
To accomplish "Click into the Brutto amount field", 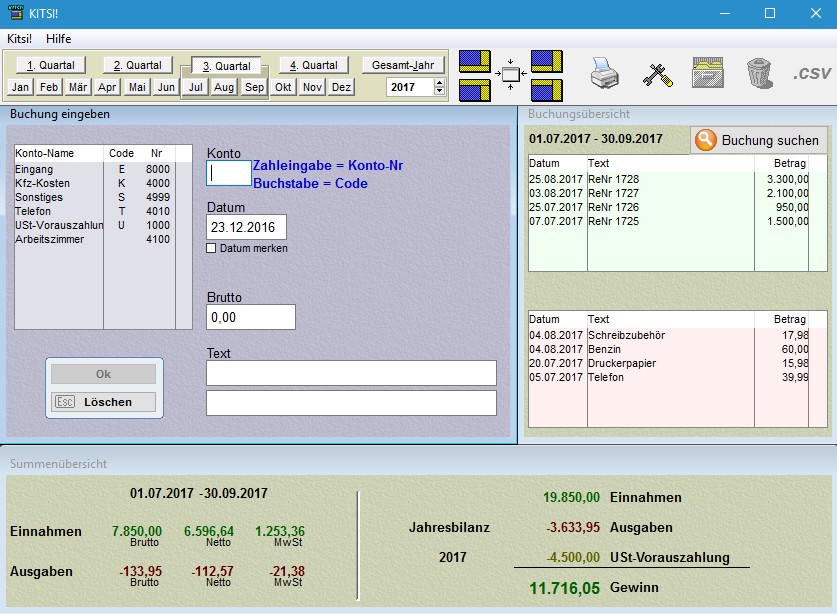I will (250, 317).
